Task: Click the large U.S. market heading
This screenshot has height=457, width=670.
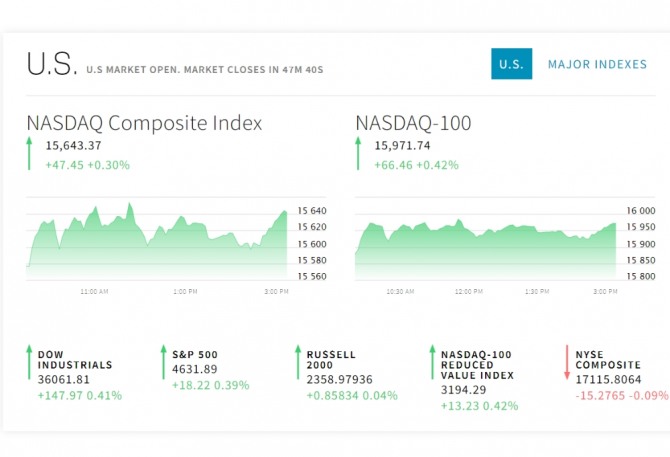Action: point(50,65)
